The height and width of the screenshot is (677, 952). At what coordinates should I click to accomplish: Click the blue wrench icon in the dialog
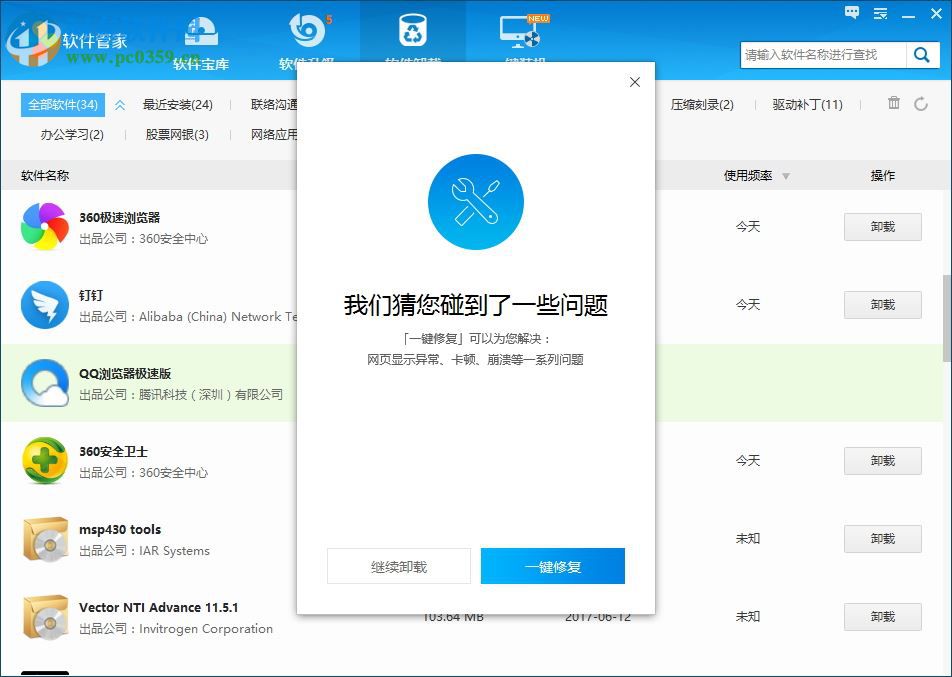(476, 201)
